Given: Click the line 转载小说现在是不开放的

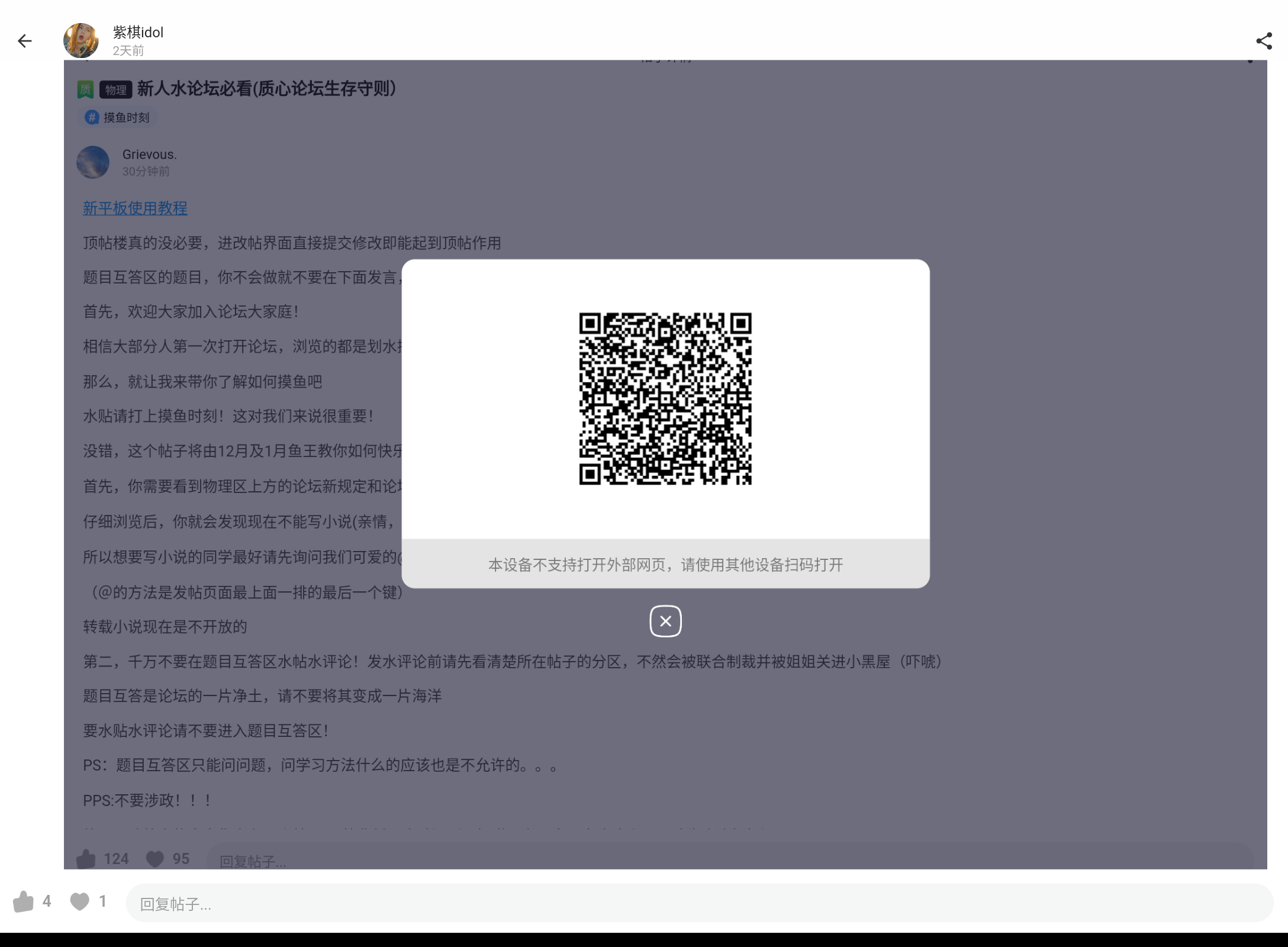Looking at the screenshot, I should click(165, 627).
